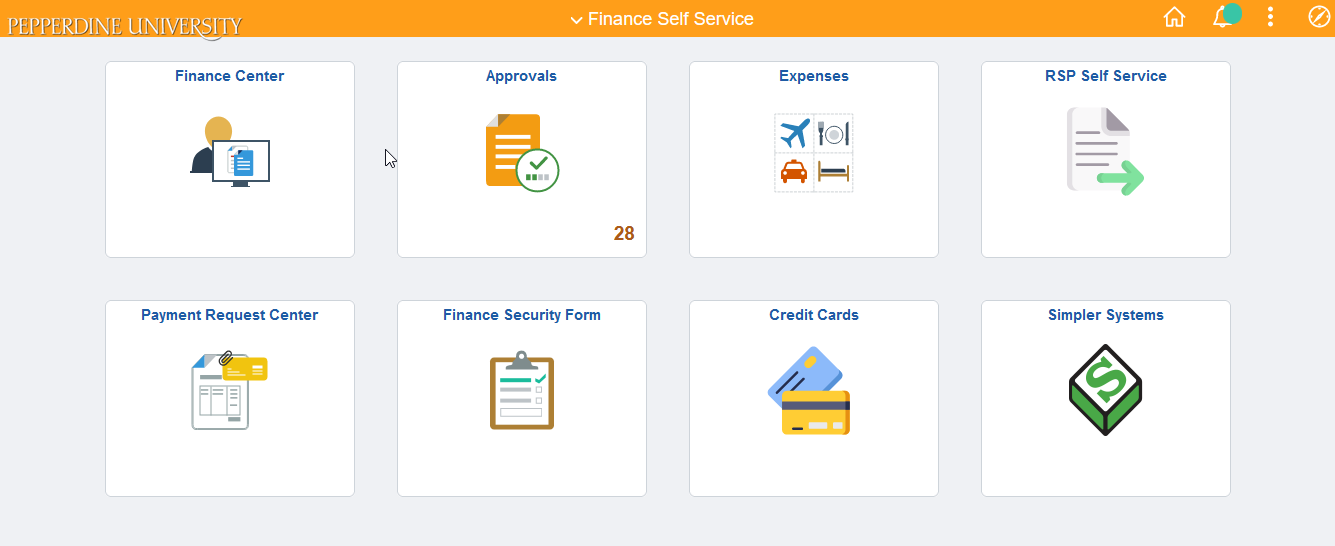Viewport: 1335px width, 546px height.
Task: Click the Simpler Systems title text
Action: point(1106,315)
